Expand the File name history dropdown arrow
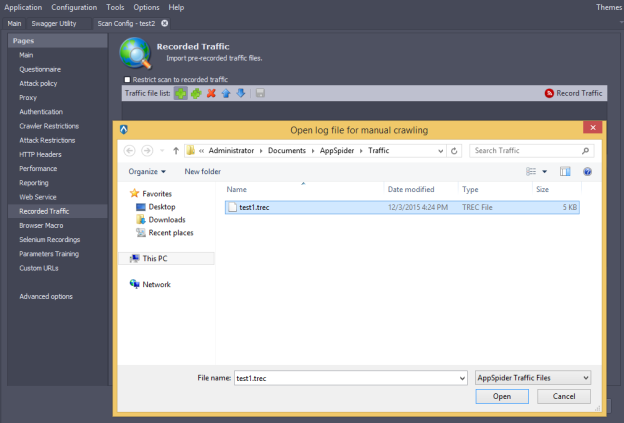The height and width of the screenshot is (423, 624). 461,378
